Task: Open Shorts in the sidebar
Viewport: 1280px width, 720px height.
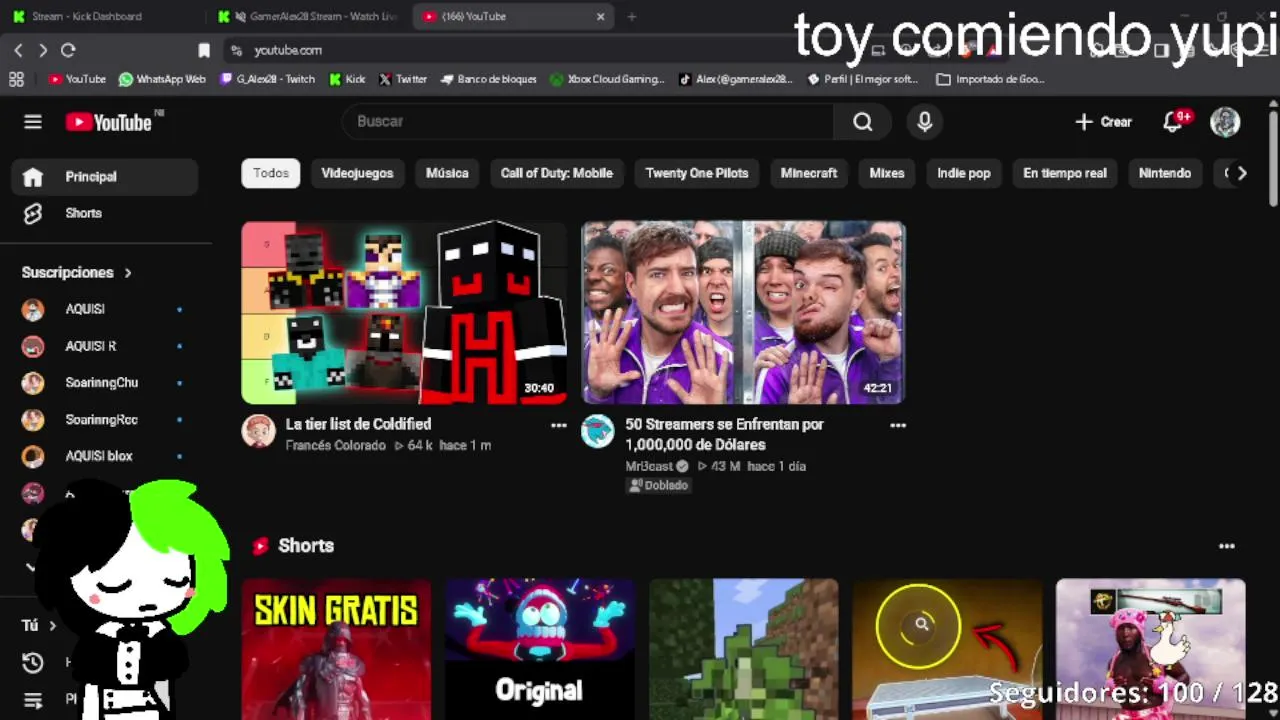Action: (x=105, y=213)
